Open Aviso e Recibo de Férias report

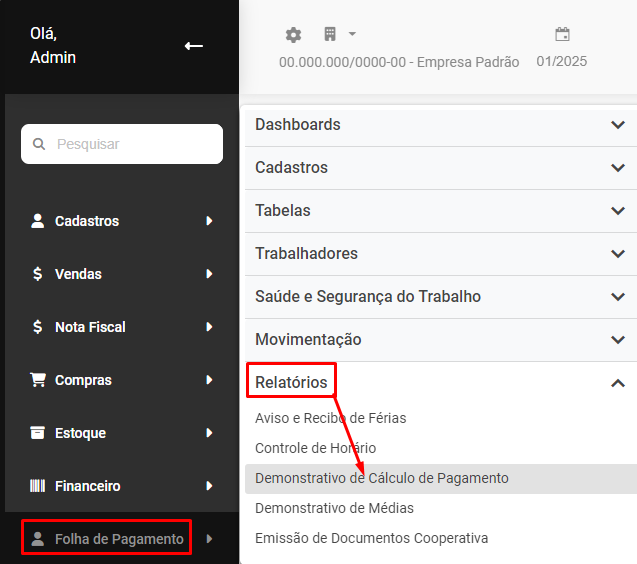point(331,418)
